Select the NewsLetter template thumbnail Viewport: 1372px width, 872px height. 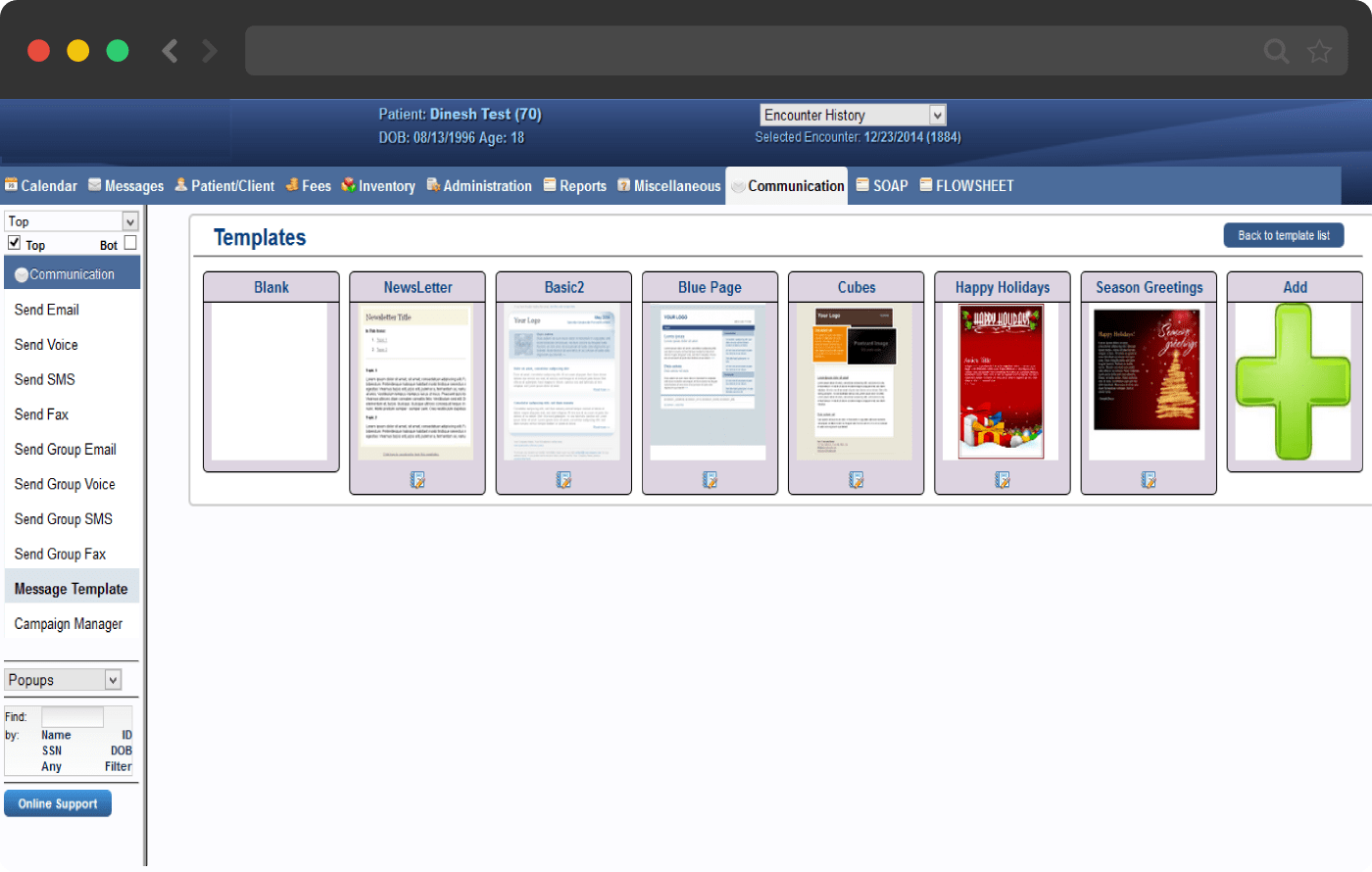tap(416, 382)
